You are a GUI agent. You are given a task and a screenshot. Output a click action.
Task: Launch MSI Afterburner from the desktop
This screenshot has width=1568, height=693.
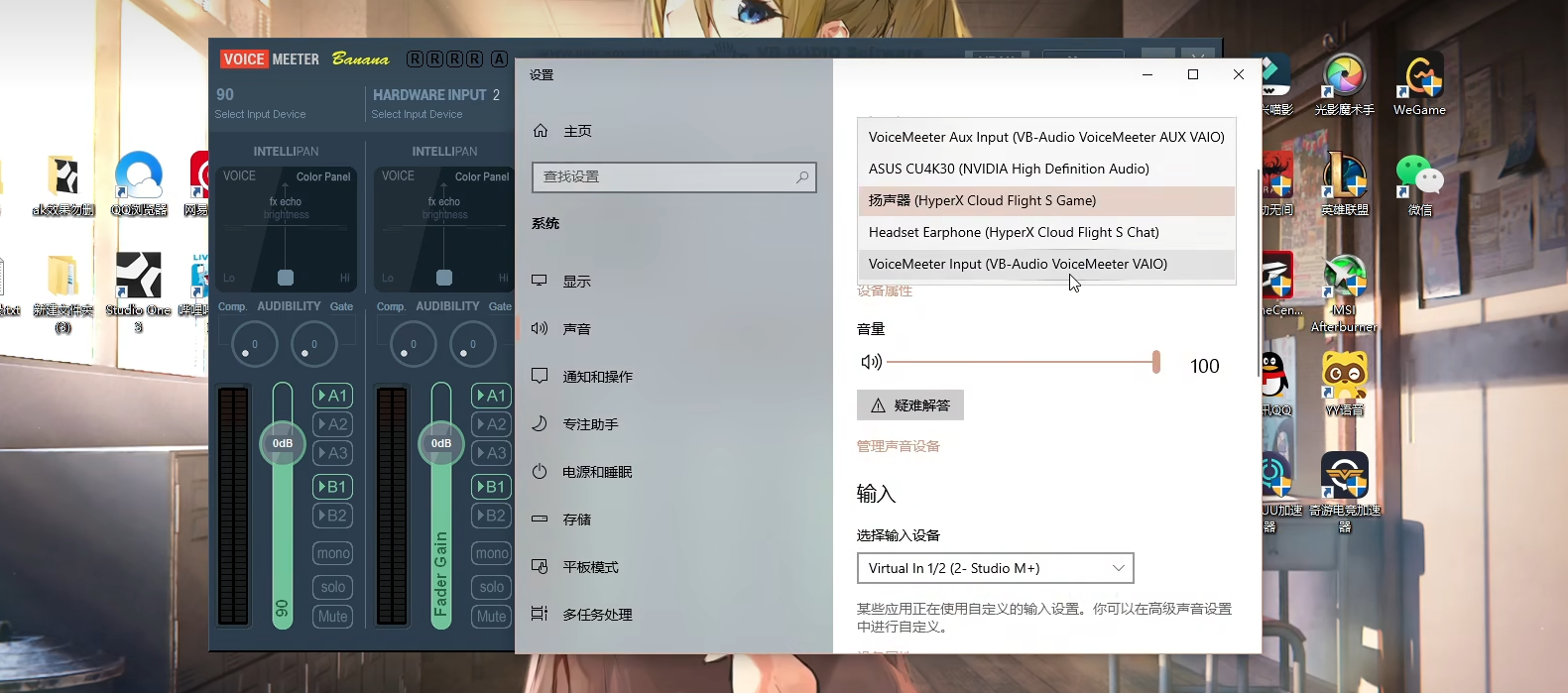click(1345, 292)
